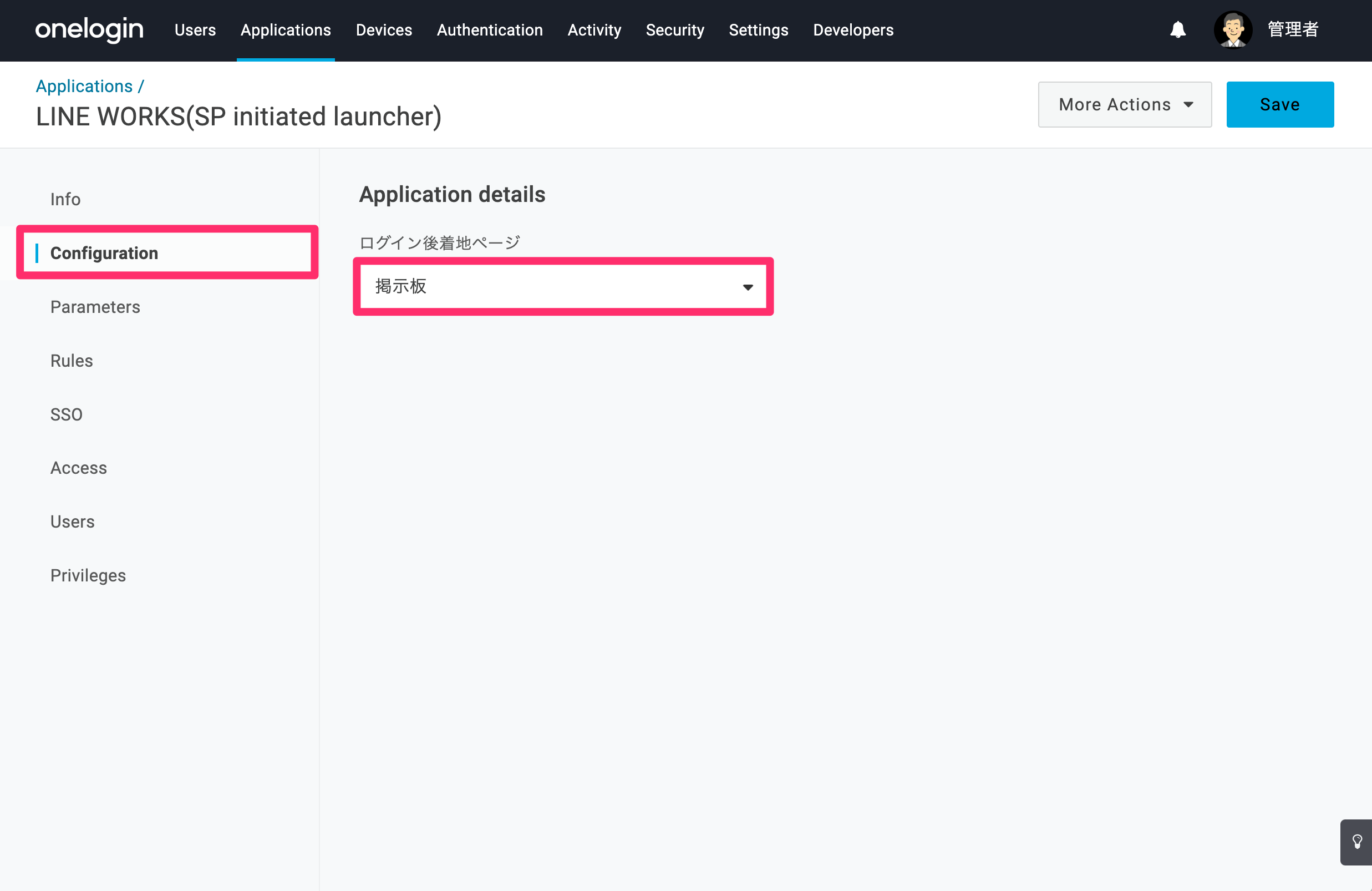Open the Authentication menu
This screenshot has width=1372, height=891.
point(490,30)
